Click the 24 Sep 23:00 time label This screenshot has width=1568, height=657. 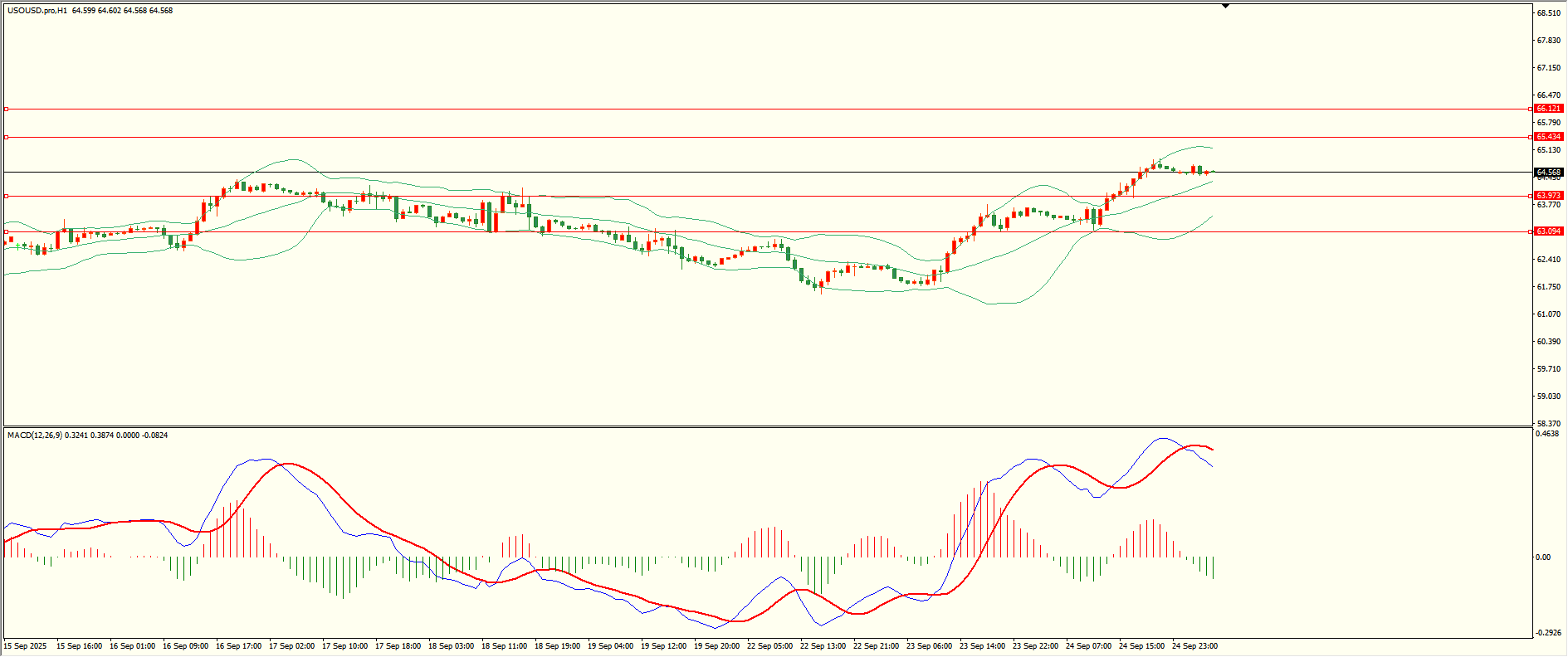[x=1194, y=646]
